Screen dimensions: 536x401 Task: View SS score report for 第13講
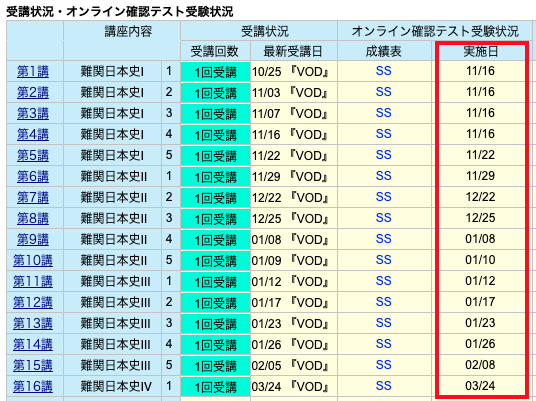[384, 323]
